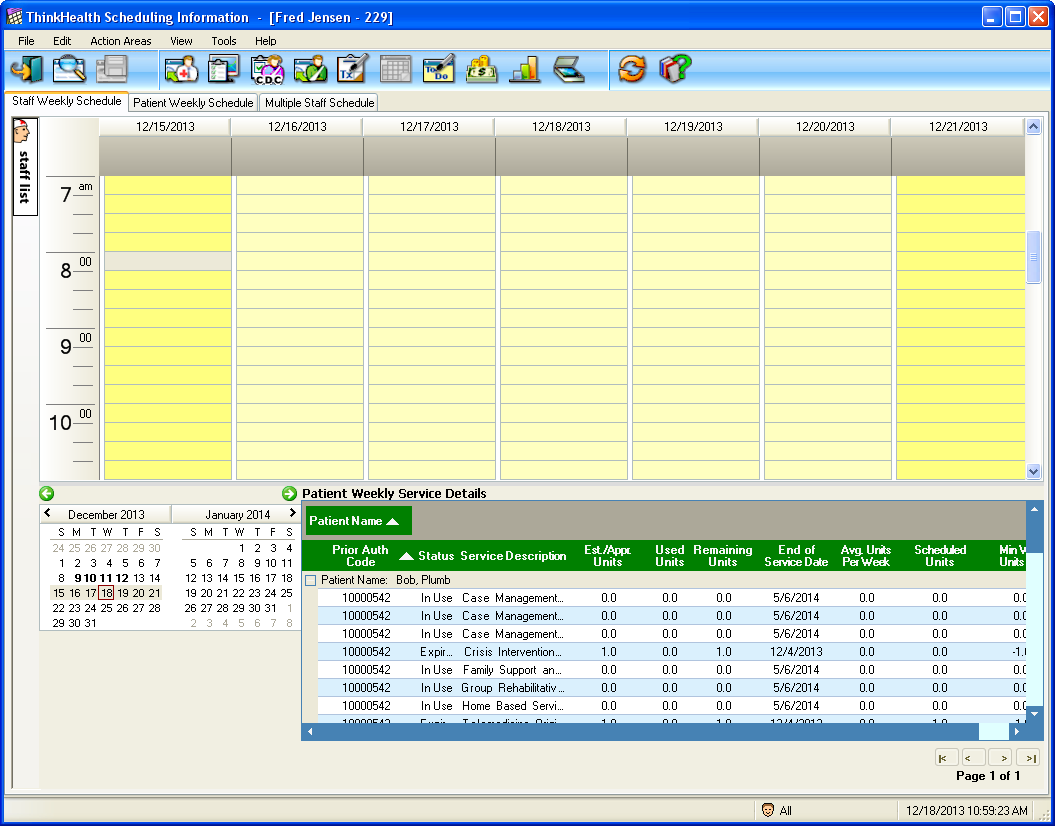Open the Tx notes pen icon
1055x826 pixels.
click(353, 69)
